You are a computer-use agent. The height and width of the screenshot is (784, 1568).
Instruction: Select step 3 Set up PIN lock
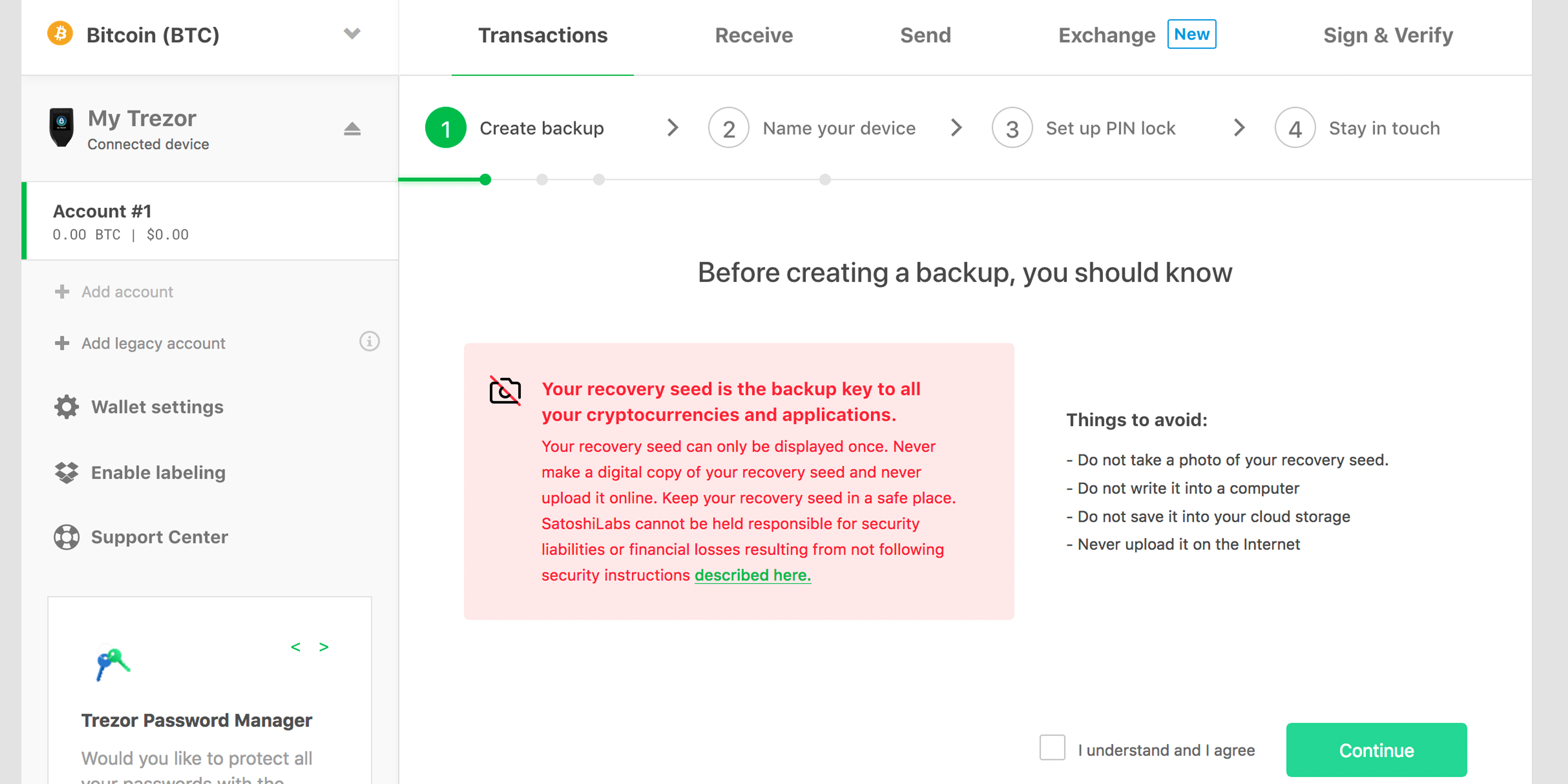pos(1110,128)
